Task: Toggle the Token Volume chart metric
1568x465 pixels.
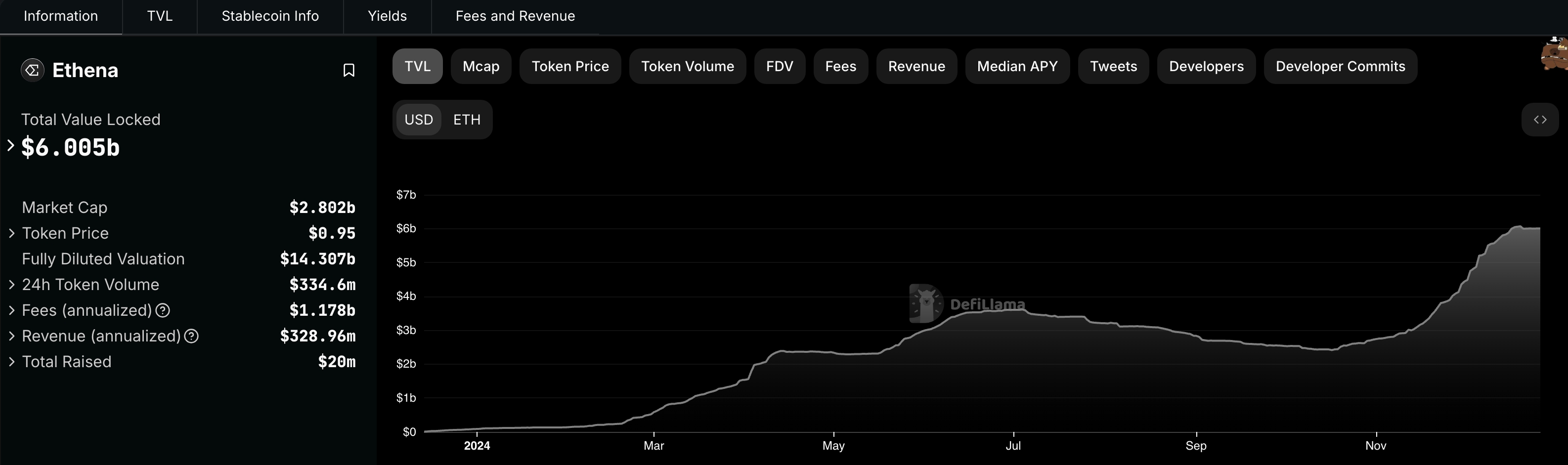Action: click(x=688, y=66)
